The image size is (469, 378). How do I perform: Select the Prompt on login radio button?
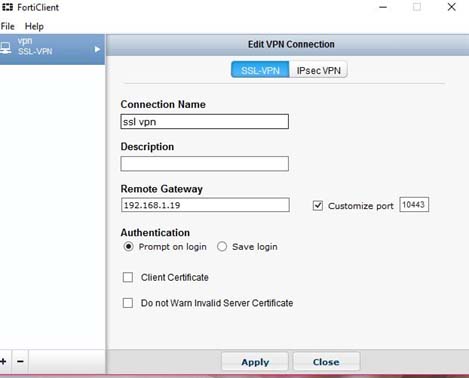pyautogui.click(x=128, y=247)
